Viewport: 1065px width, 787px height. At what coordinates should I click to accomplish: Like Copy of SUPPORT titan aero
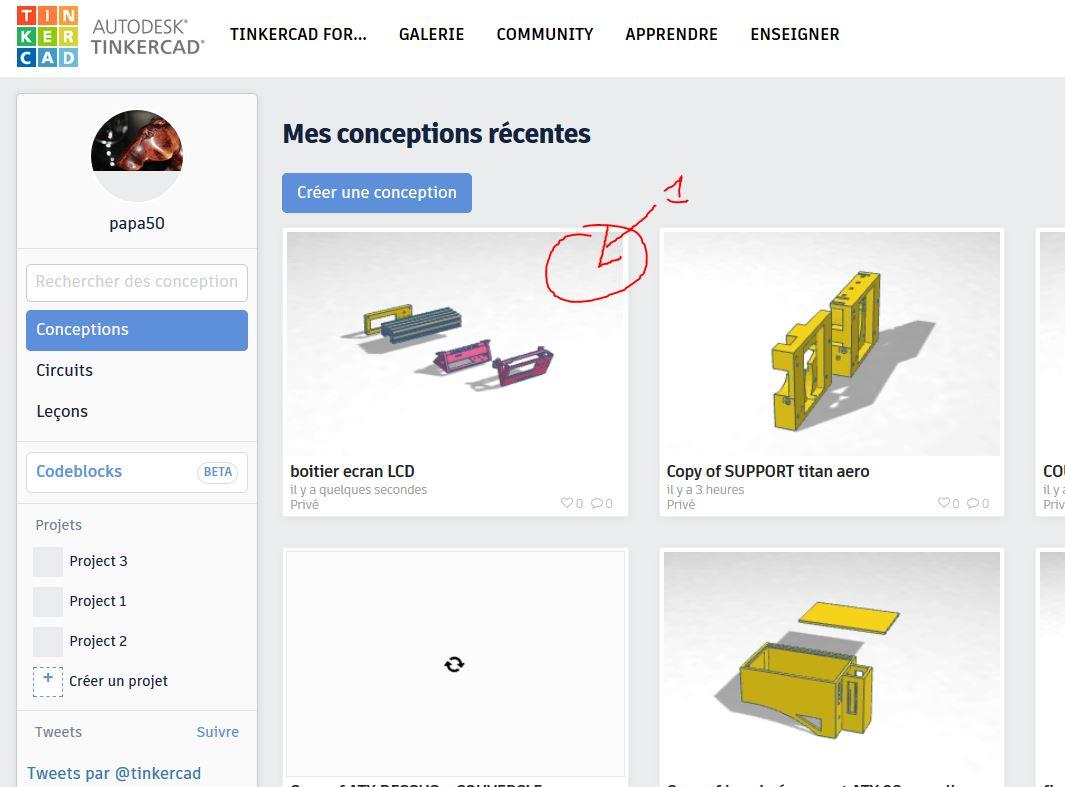click(x=943, y=503)
